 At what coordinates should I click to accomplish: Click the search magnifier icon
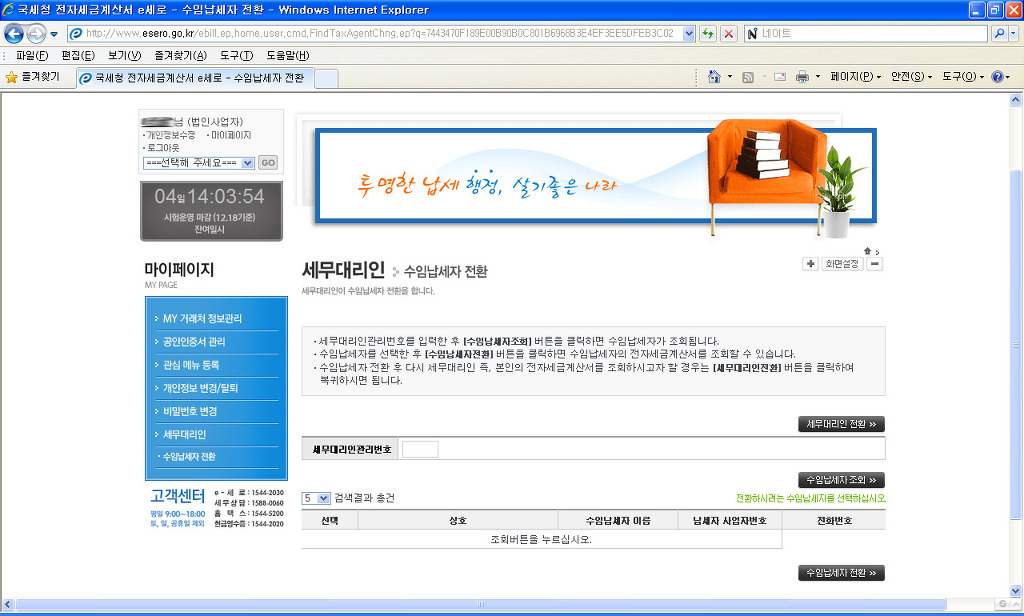[999, 33]
